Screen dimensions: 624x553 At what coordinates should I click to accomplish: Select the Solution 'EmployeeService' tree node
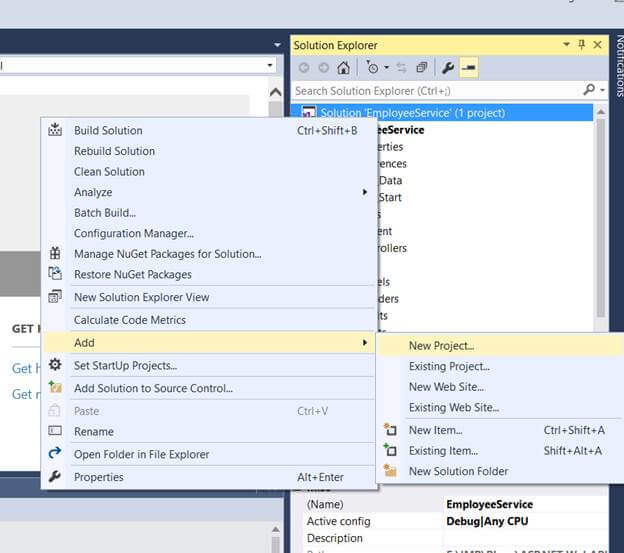pyautogui.click(x=442, y=113)
